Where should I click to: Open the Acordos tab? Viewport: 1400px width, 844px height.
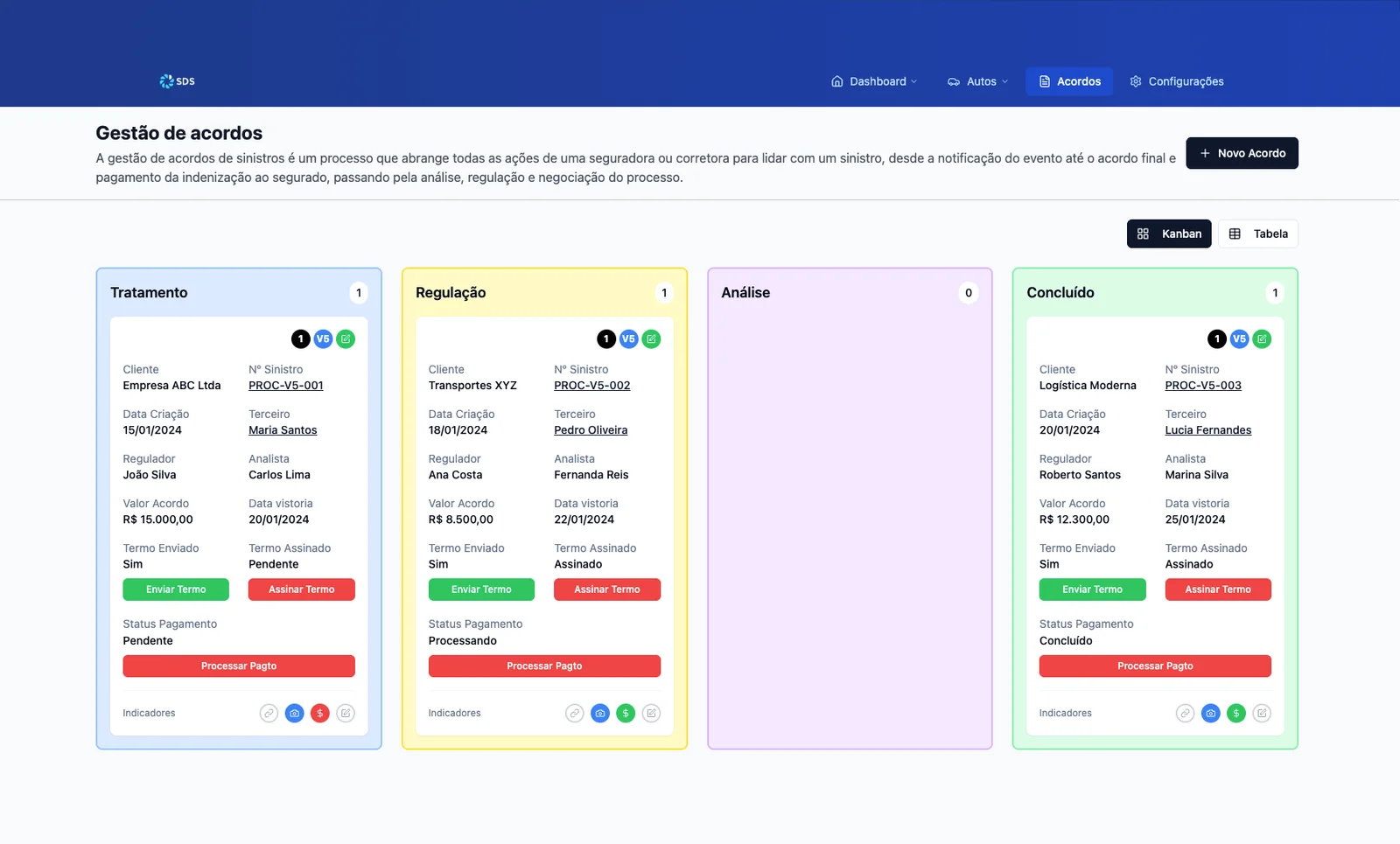click(x=1069, y=81)
